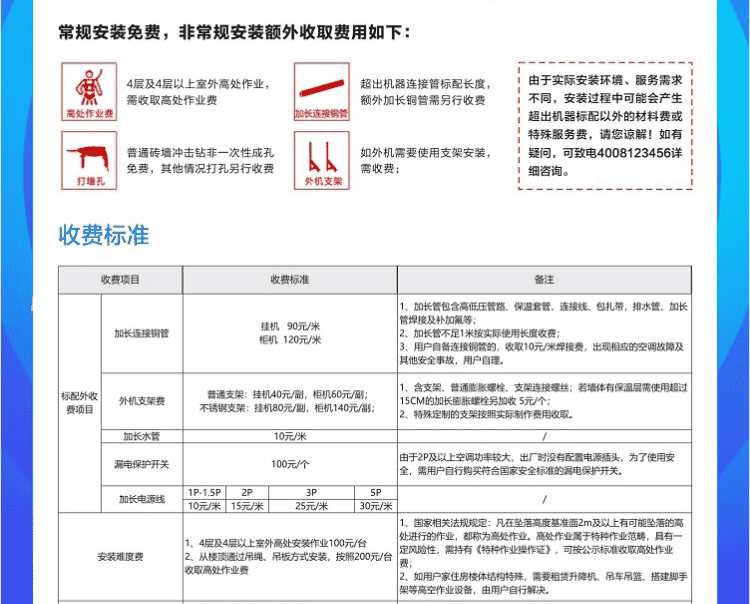Click 普通支架 pricing line
The image size is (750, 604).
[287, 395]
